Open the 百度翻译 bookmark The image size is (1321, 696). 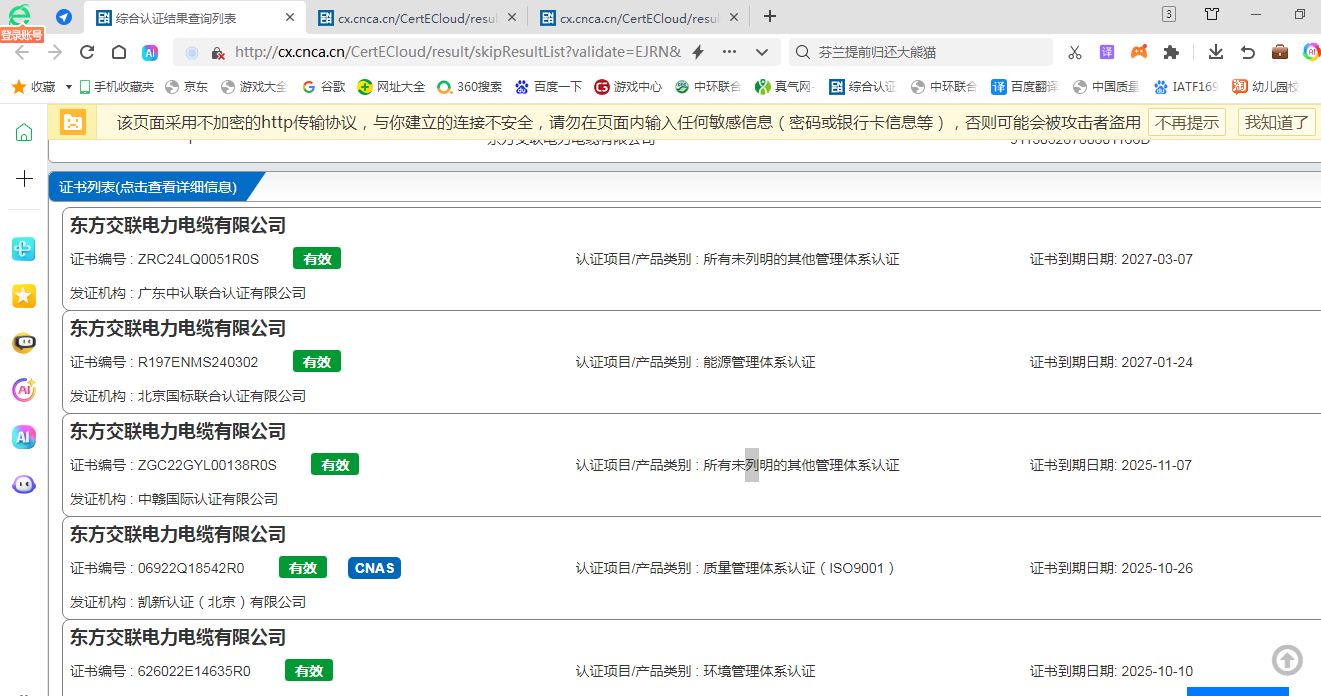coord(1025,87)
